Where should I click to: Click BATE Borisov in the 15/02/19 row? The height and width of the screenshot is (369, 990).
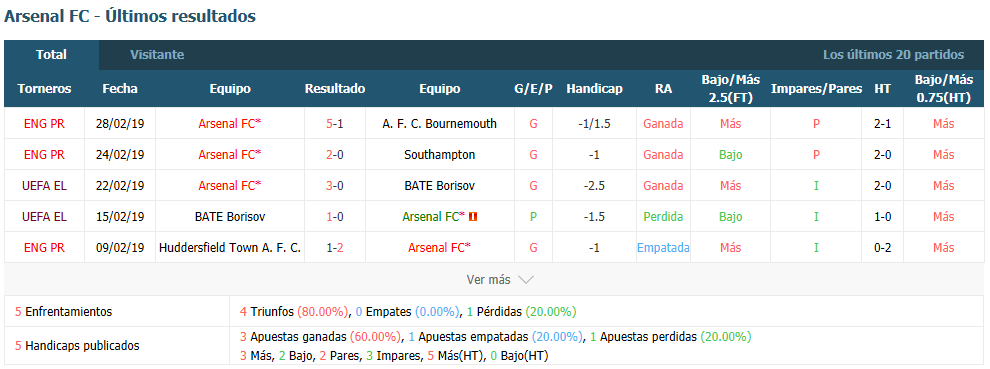pyautogui.click(x=230, y=217)
